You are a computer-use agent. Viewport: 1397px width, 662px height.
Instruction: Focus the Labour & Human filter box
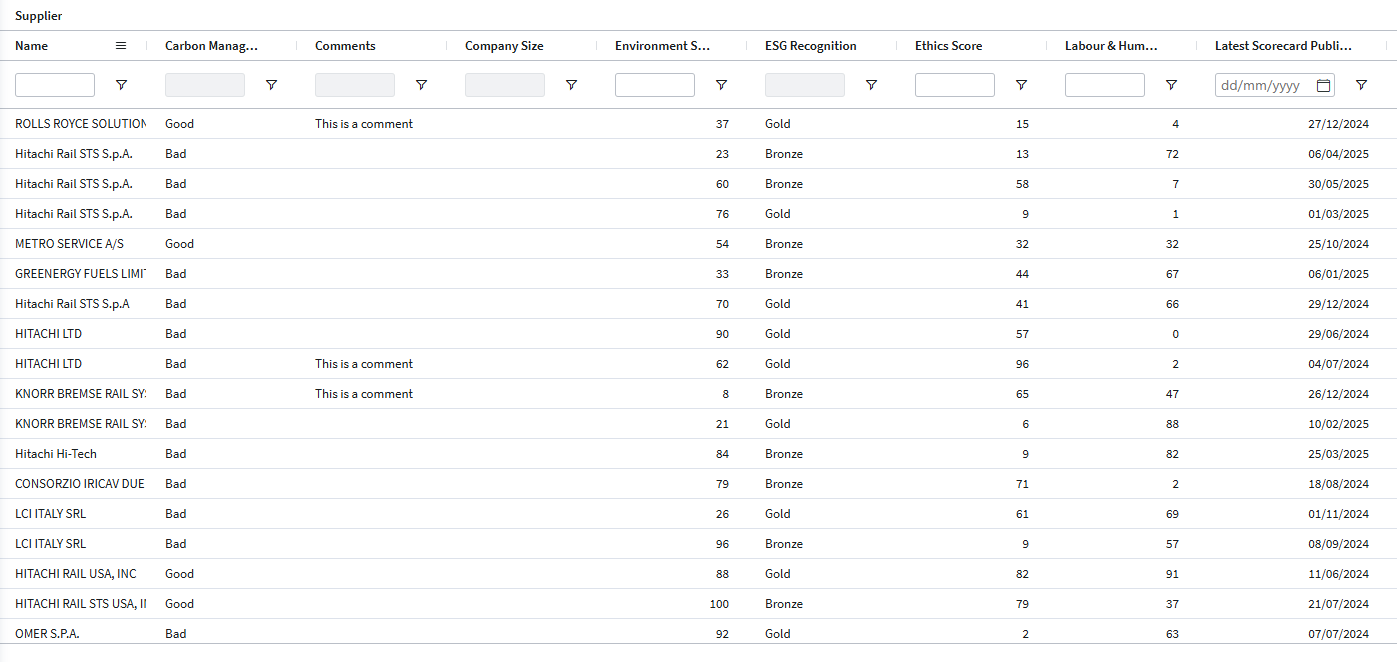(x=1105, y=85)
